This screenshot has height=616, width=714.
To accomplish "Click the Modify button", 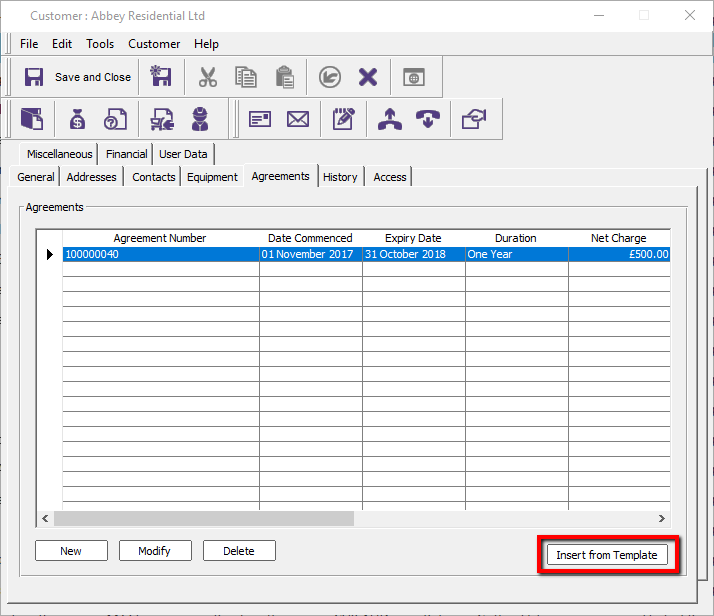I will pyautogui.click(x=155, y=551).
